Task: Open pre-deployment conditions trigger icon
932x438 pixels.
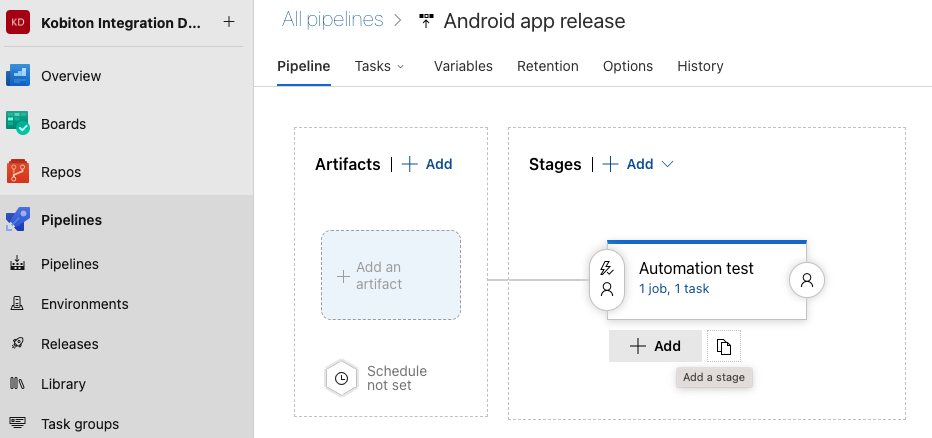Action: (x=606, y=269)
